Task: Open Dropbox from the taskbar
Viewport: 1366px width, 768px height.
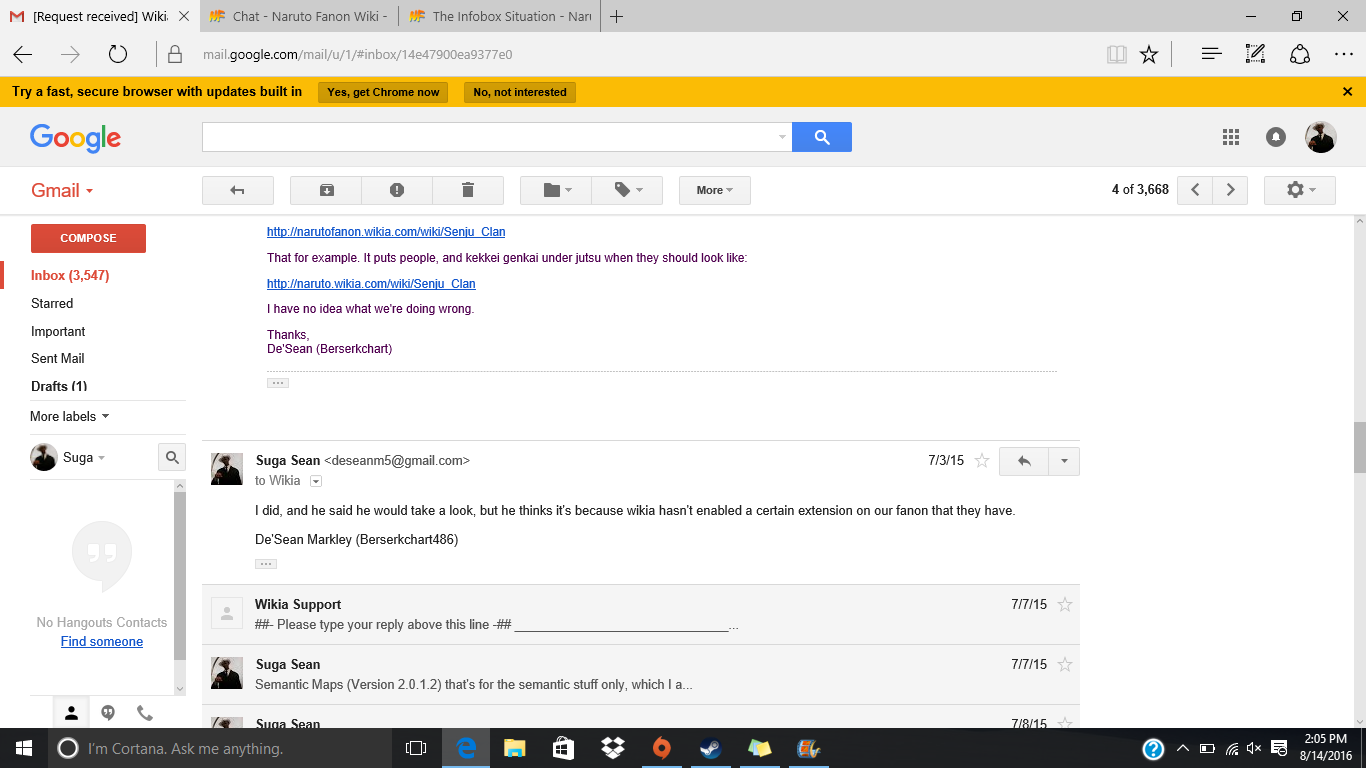Action: pyautogui.click(x=612, y=748)
